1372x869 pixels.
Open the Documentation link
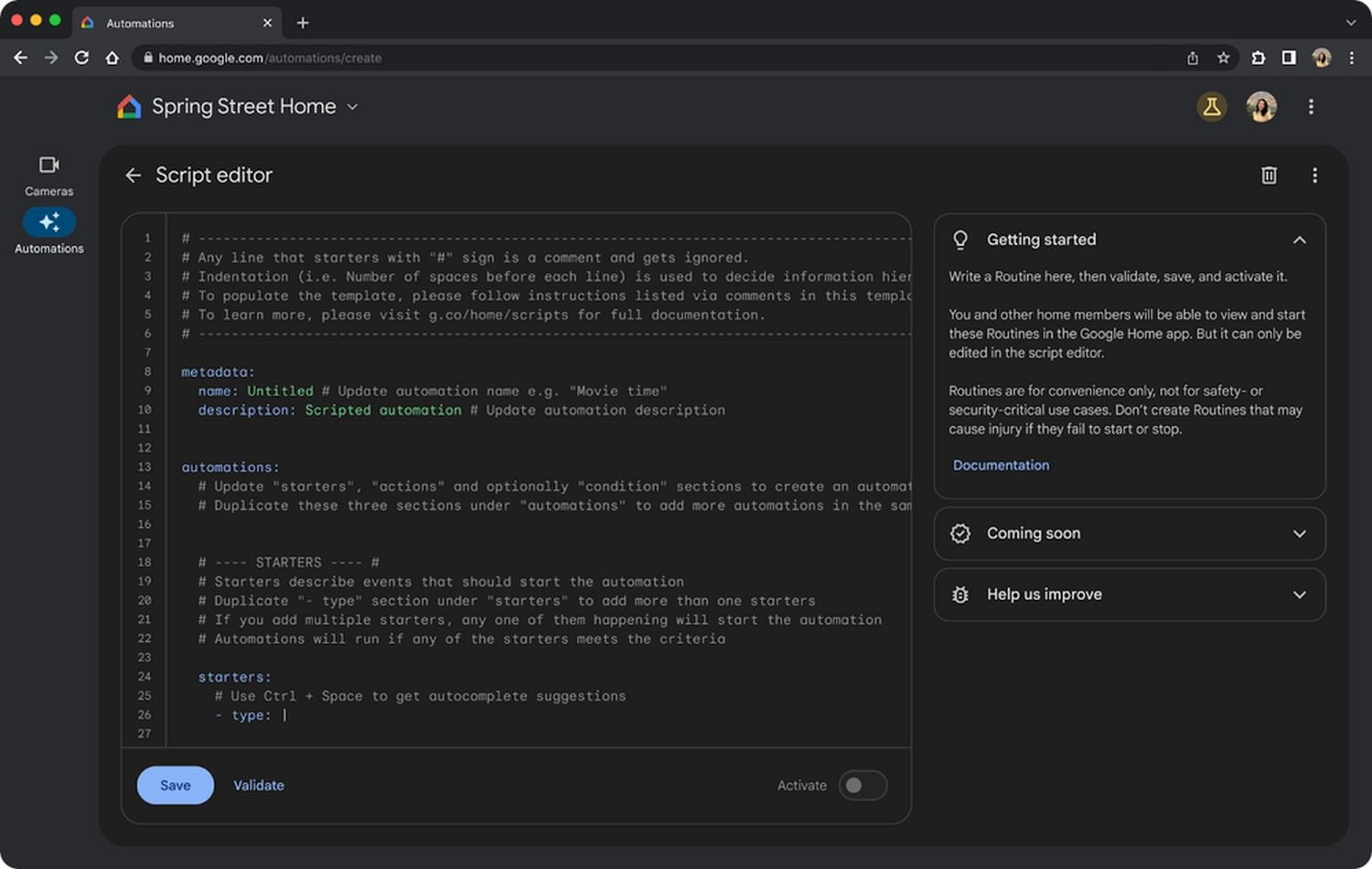click(x=1001, y=465)
